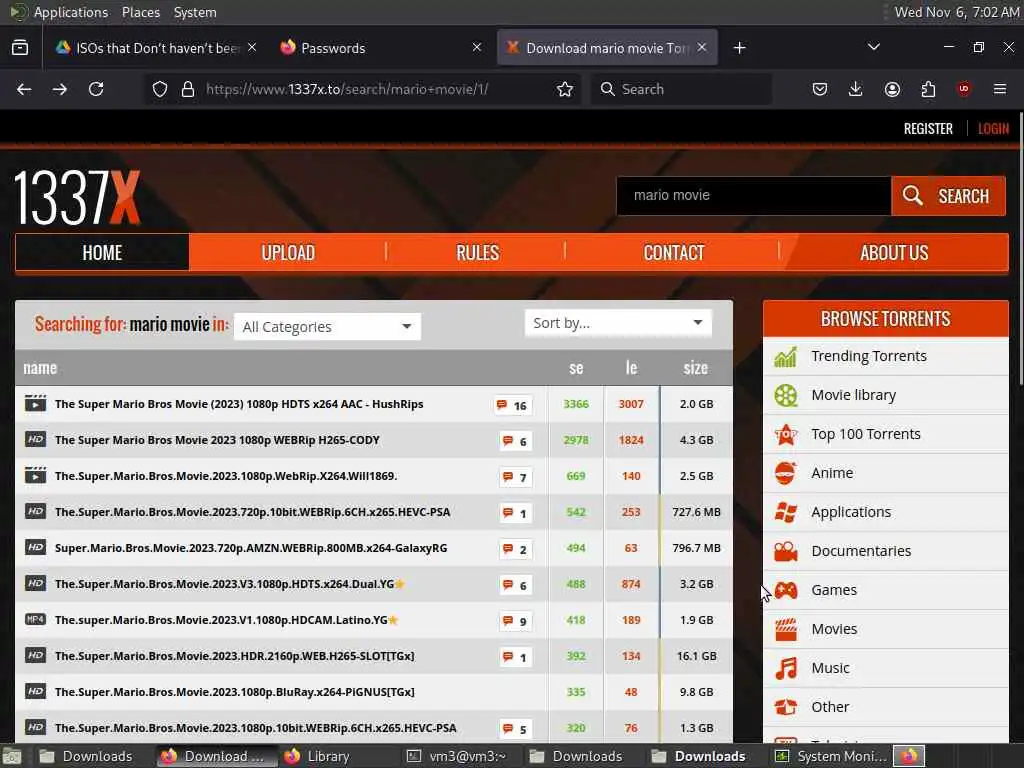Open the All Categories dropdown

click(328, 327)
